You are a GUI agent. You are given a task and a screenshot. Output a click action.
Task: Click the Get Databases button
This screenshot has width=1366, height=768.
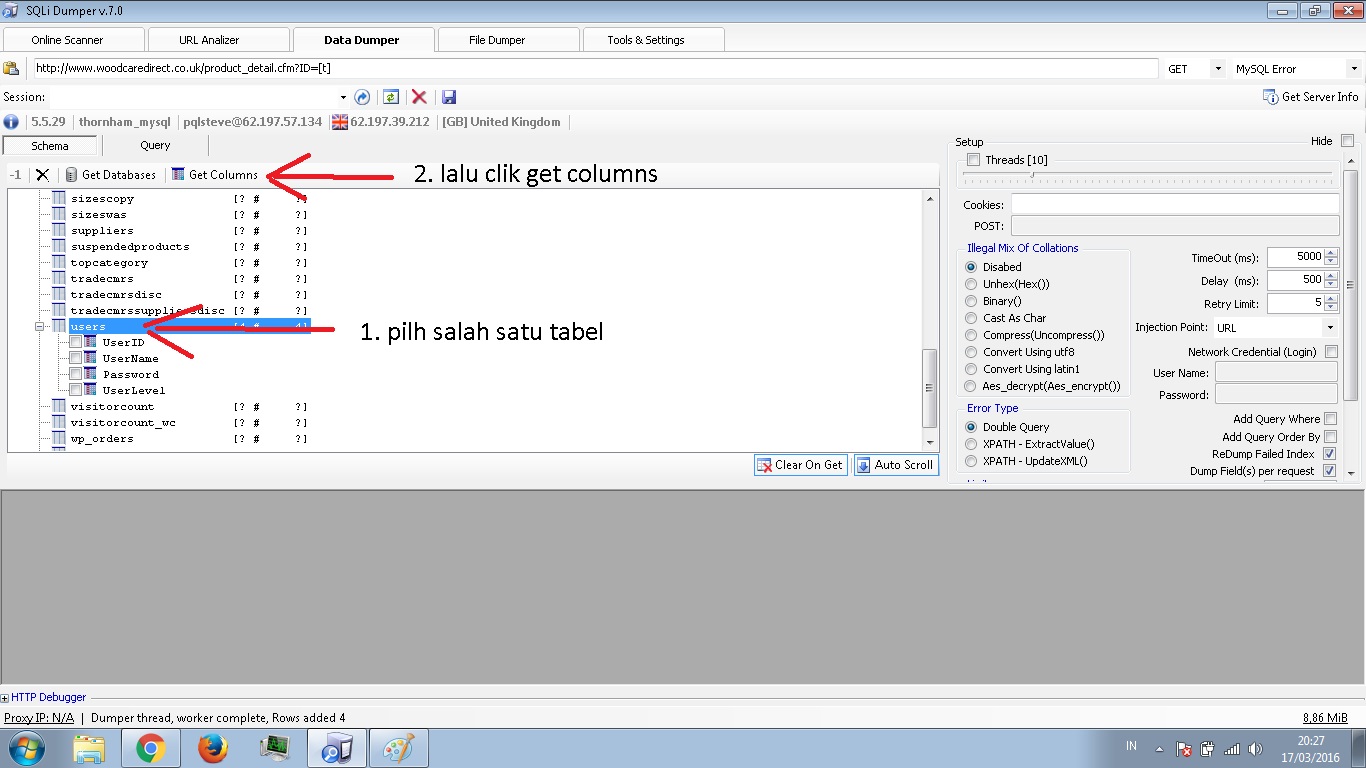pyautogui.click(x=110, y=175)
